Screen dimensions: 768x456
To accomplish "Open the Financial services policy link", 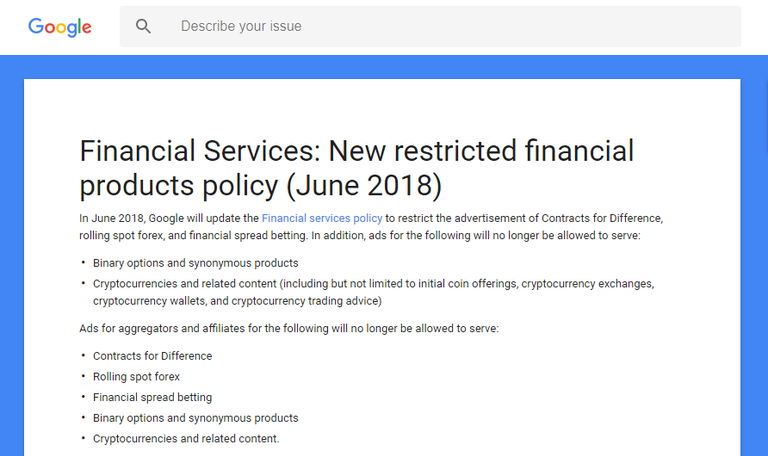I will click(x=322, y=218).
